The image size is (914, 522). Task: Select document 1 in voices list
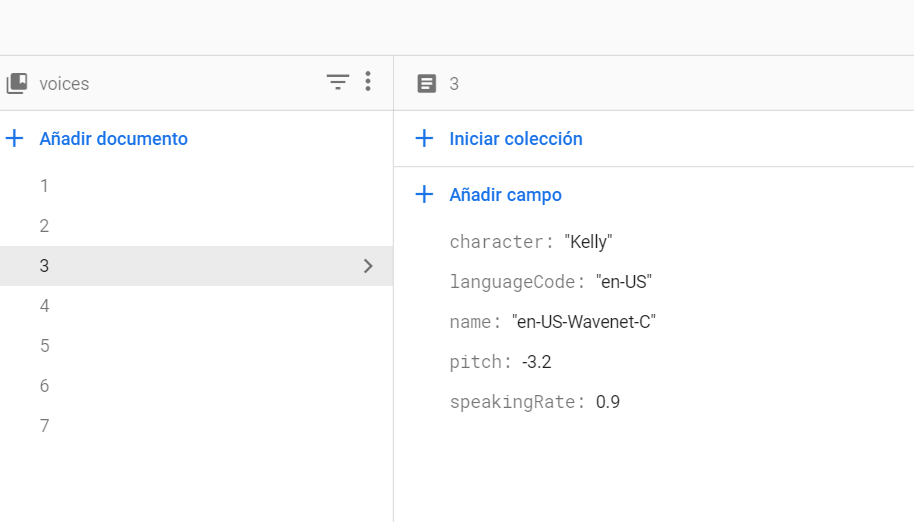[44, 186]
